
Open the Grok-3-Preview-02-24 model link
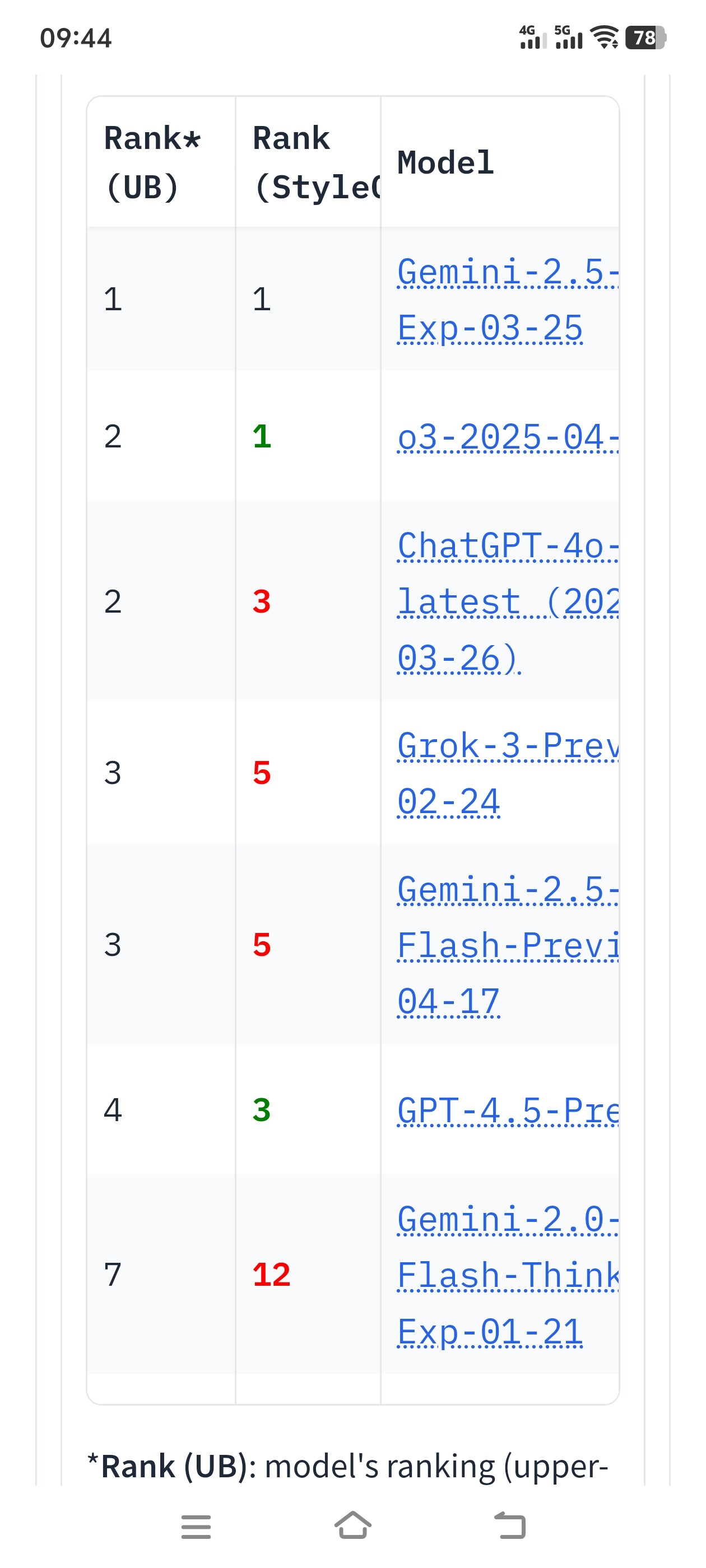click(508, 773)
